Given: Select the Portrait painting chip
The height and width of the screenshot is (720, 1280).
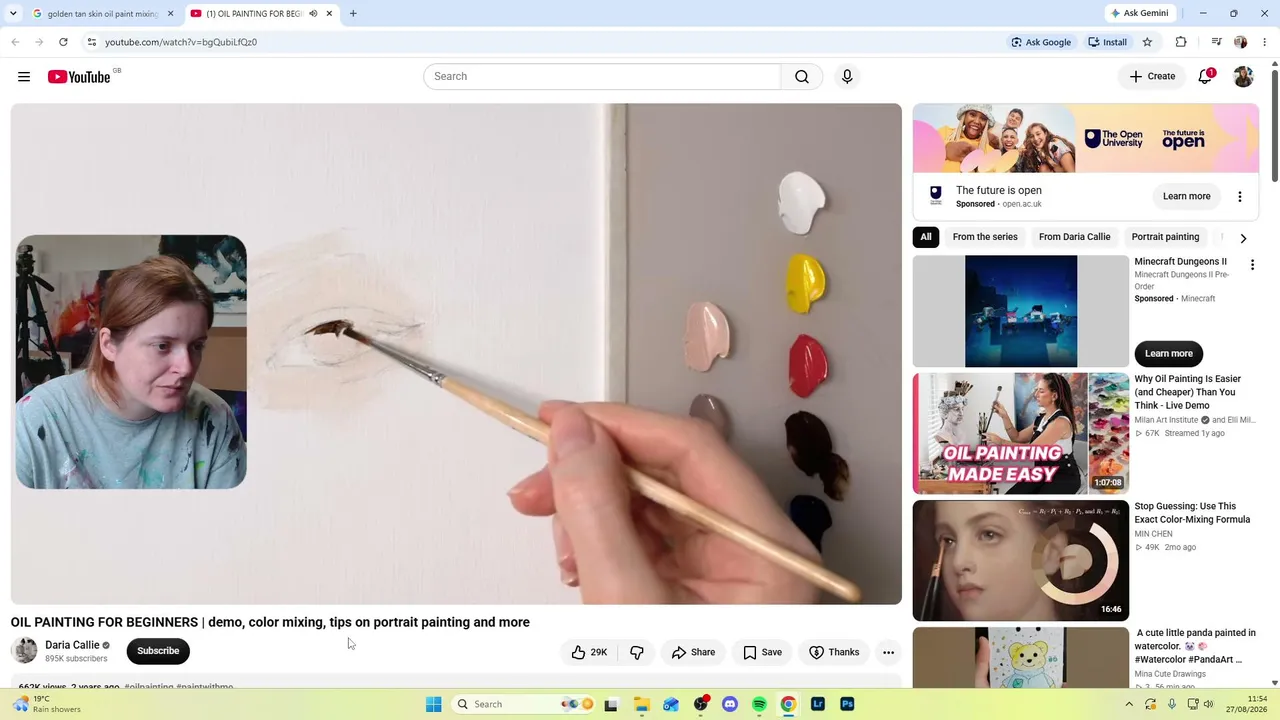Looking at the screenshot, I should pyautogui.click(x=1165, y=237).
